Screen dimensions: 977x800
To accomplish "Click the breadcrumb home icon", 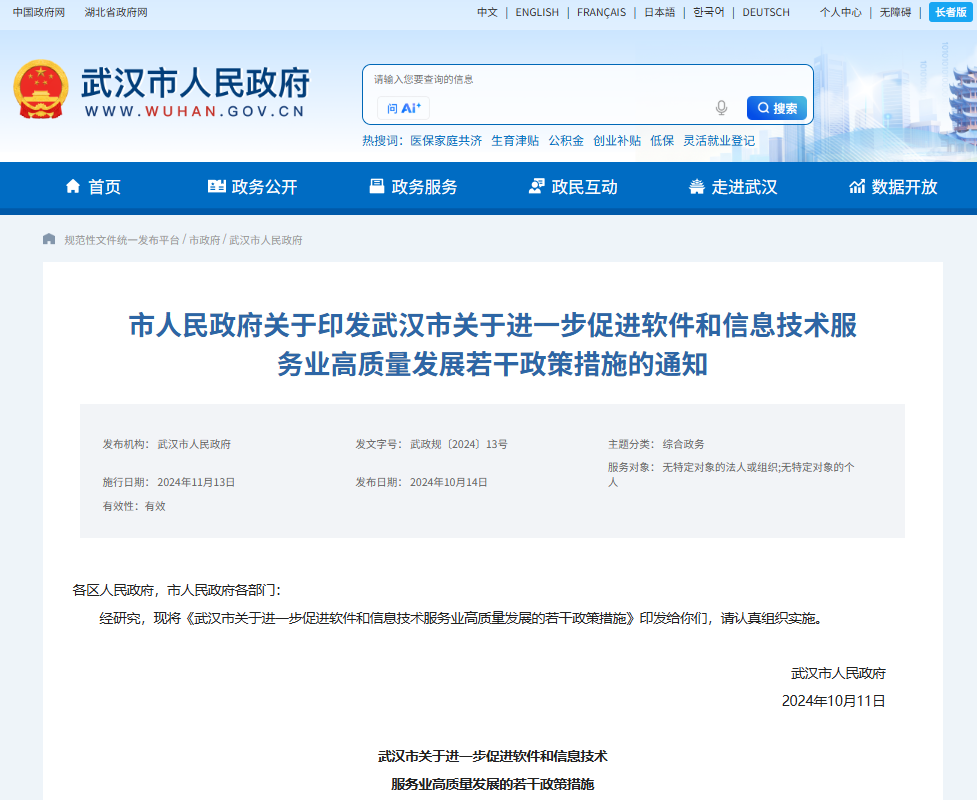I will tap(47, 239).
